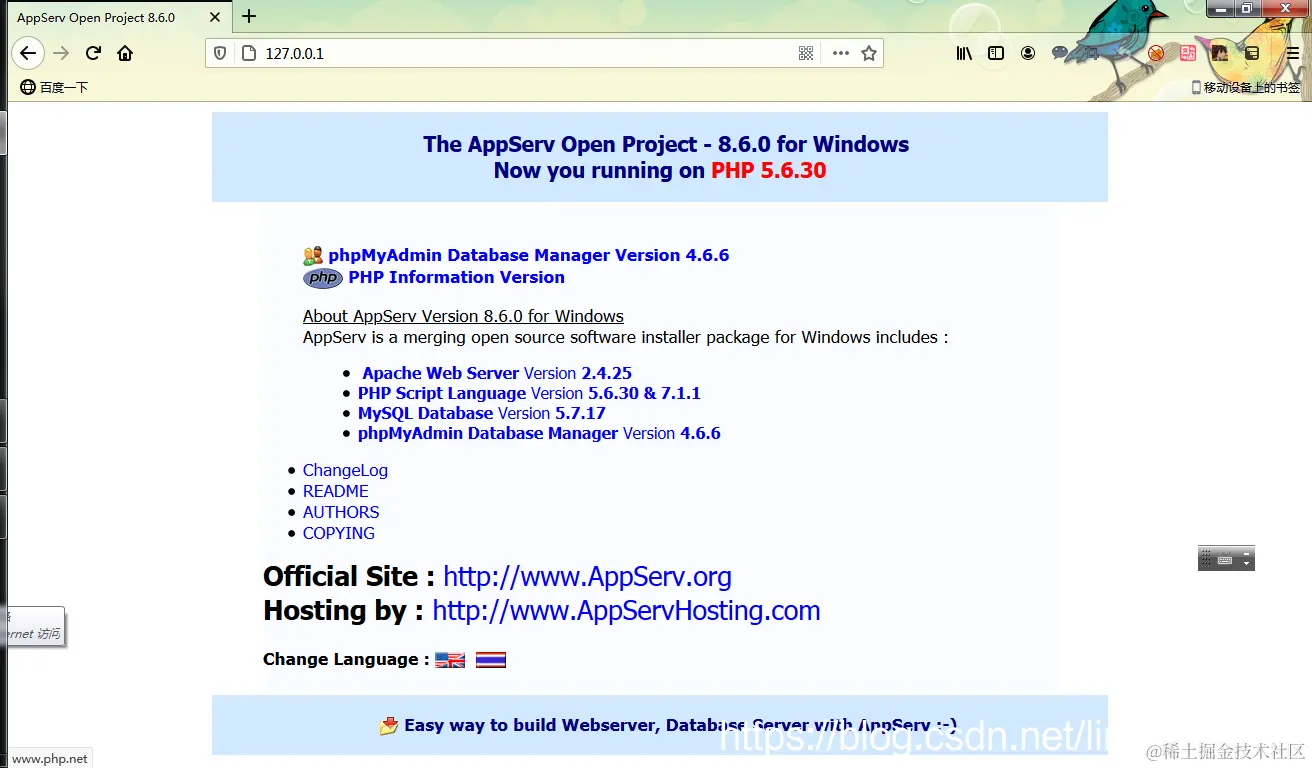Go back with the browser back arrow
Screen dimensions: 1312x768
tap(28, 53)
